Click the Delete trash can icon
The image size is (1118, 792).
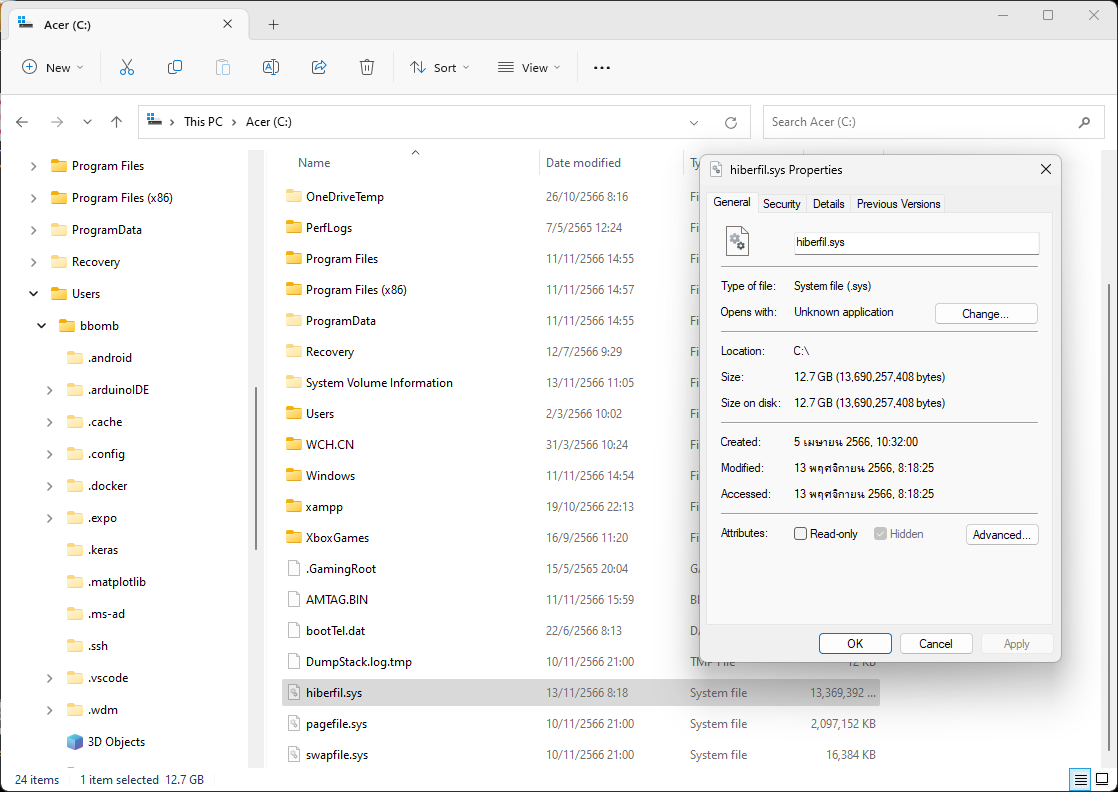(367, 67)
